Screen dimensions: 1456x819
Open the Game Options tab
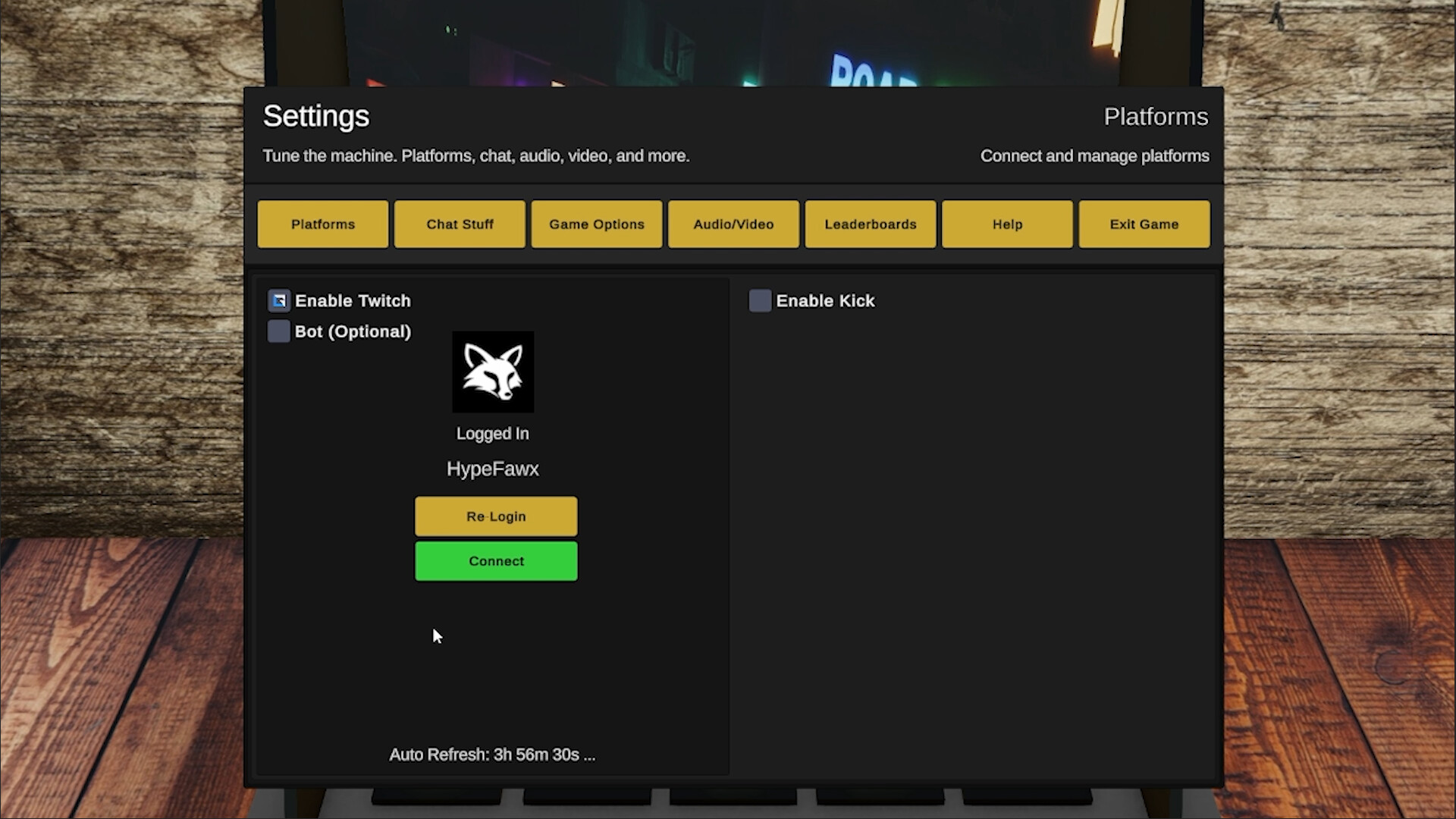[597, 224]
